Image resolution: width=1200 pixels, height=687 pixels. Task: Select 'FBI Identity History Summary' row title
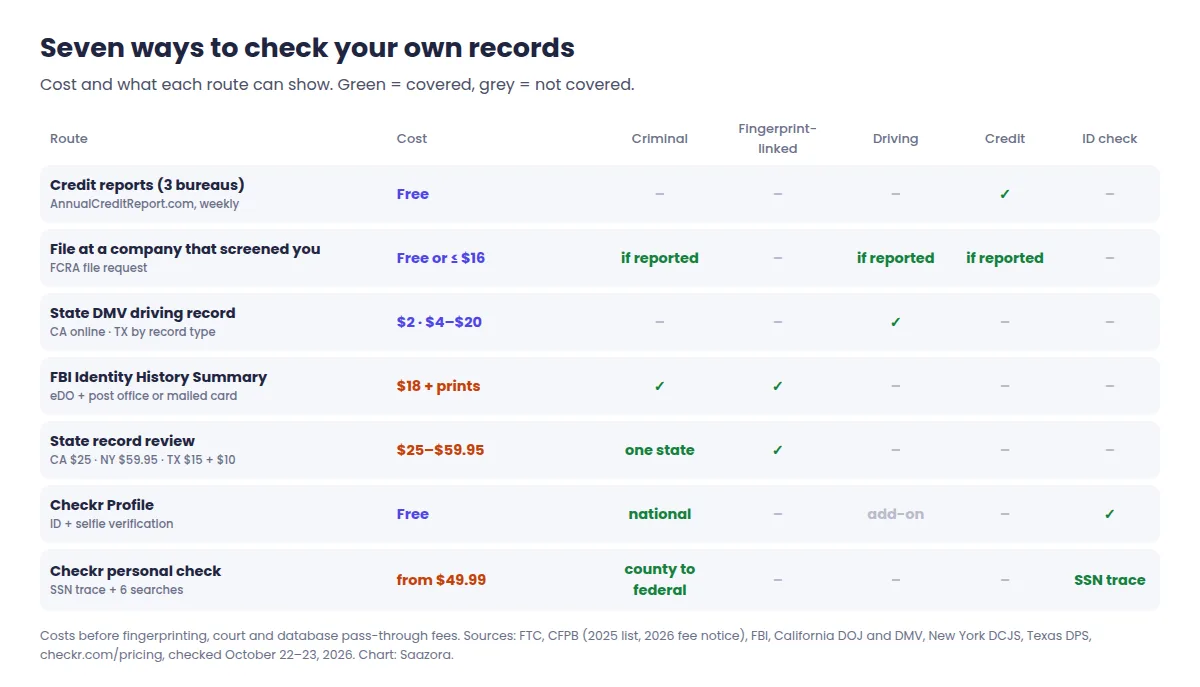coord(158,377)
